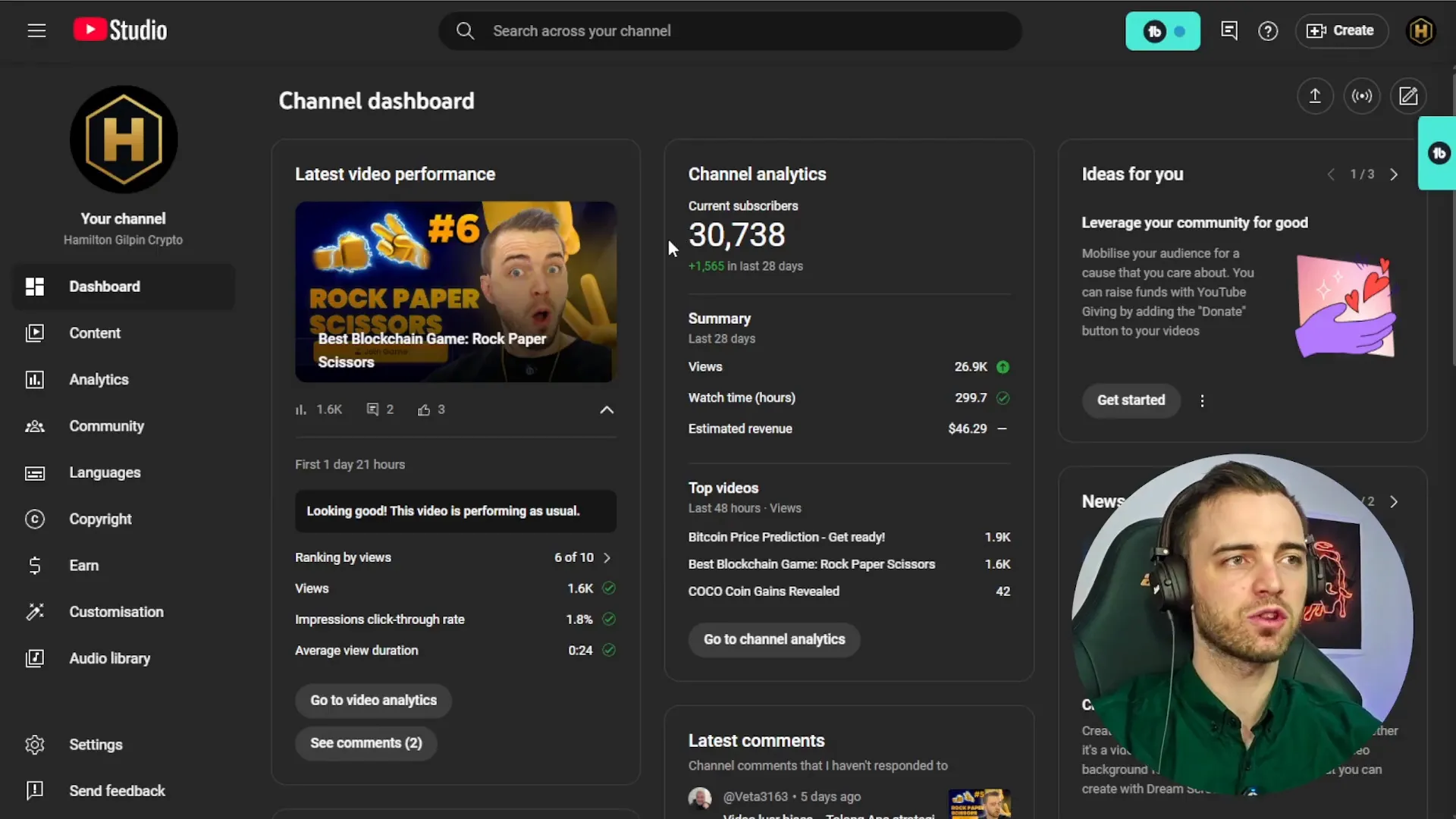Open the Create button menu

(x=1341, y=31)
